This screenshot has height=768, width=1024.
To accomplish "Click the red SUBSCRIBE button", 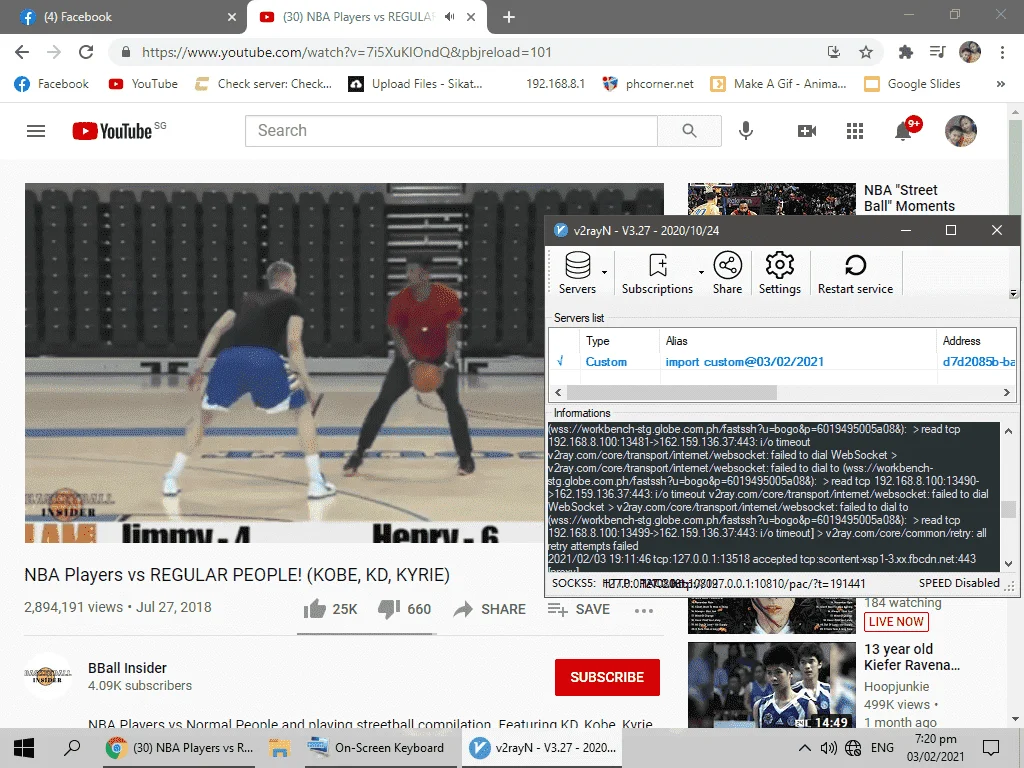I will [x=607, y=677].
